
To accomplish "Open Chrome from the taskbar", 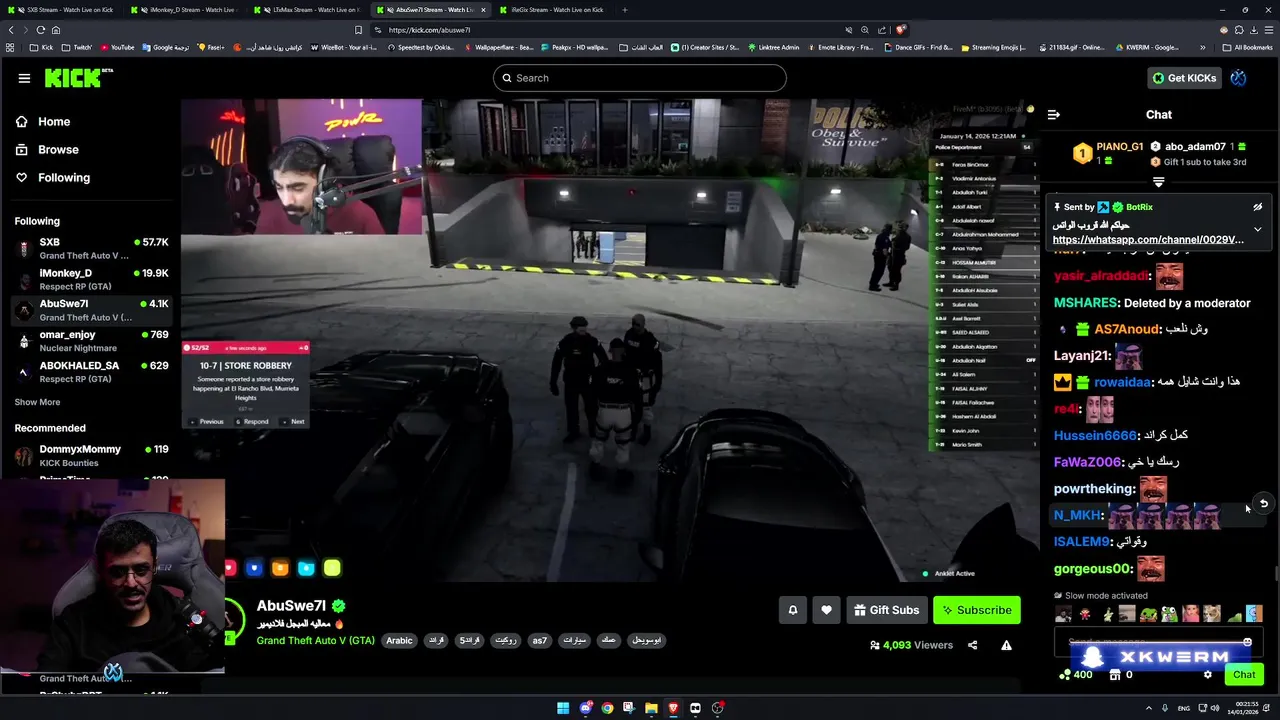I will [x=607, y=708].
